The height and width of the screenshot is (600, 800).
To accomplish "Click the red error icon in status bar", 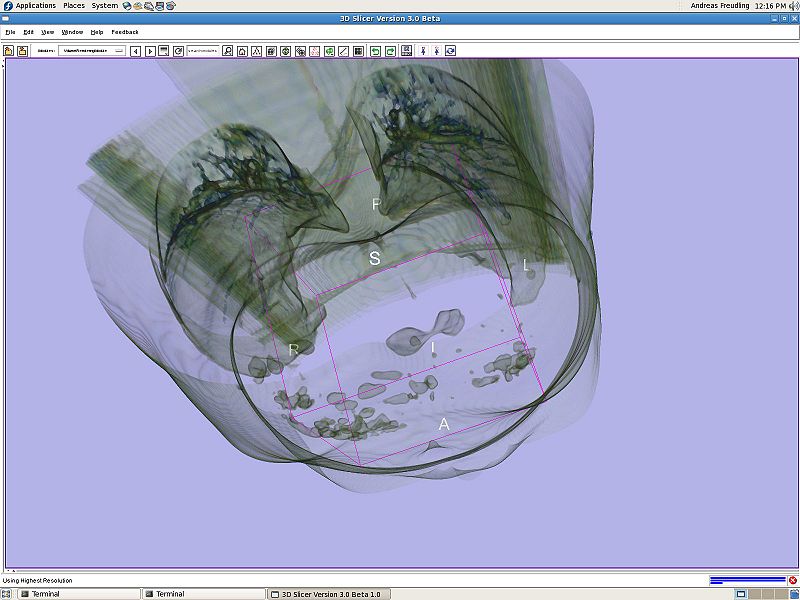I will 792,580.
